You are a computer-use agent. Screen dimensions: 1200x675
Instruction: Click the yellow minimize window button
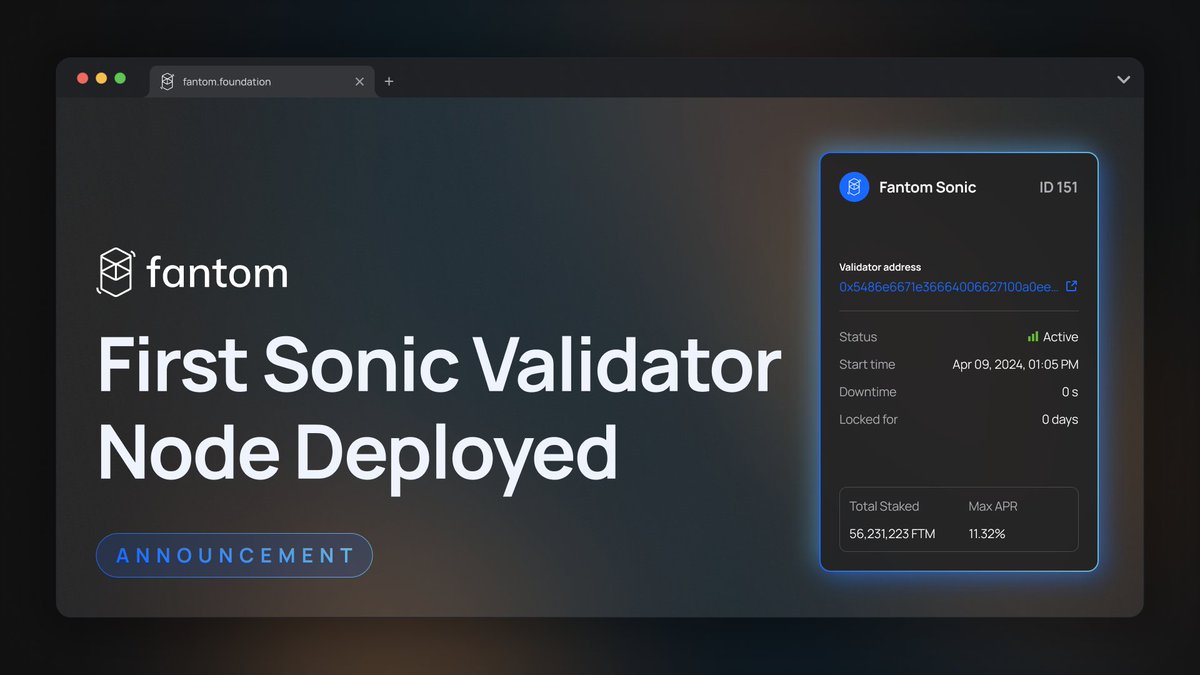(x=101, y=78)
